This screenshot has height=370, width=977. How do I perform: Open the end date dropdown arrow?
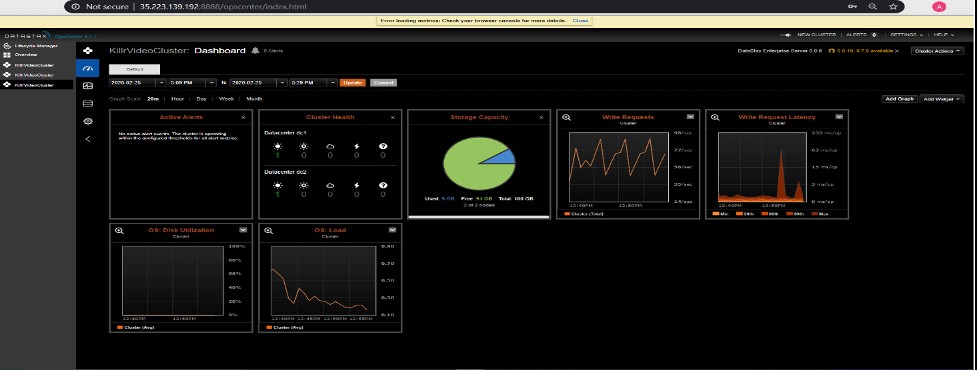[282, 82]
